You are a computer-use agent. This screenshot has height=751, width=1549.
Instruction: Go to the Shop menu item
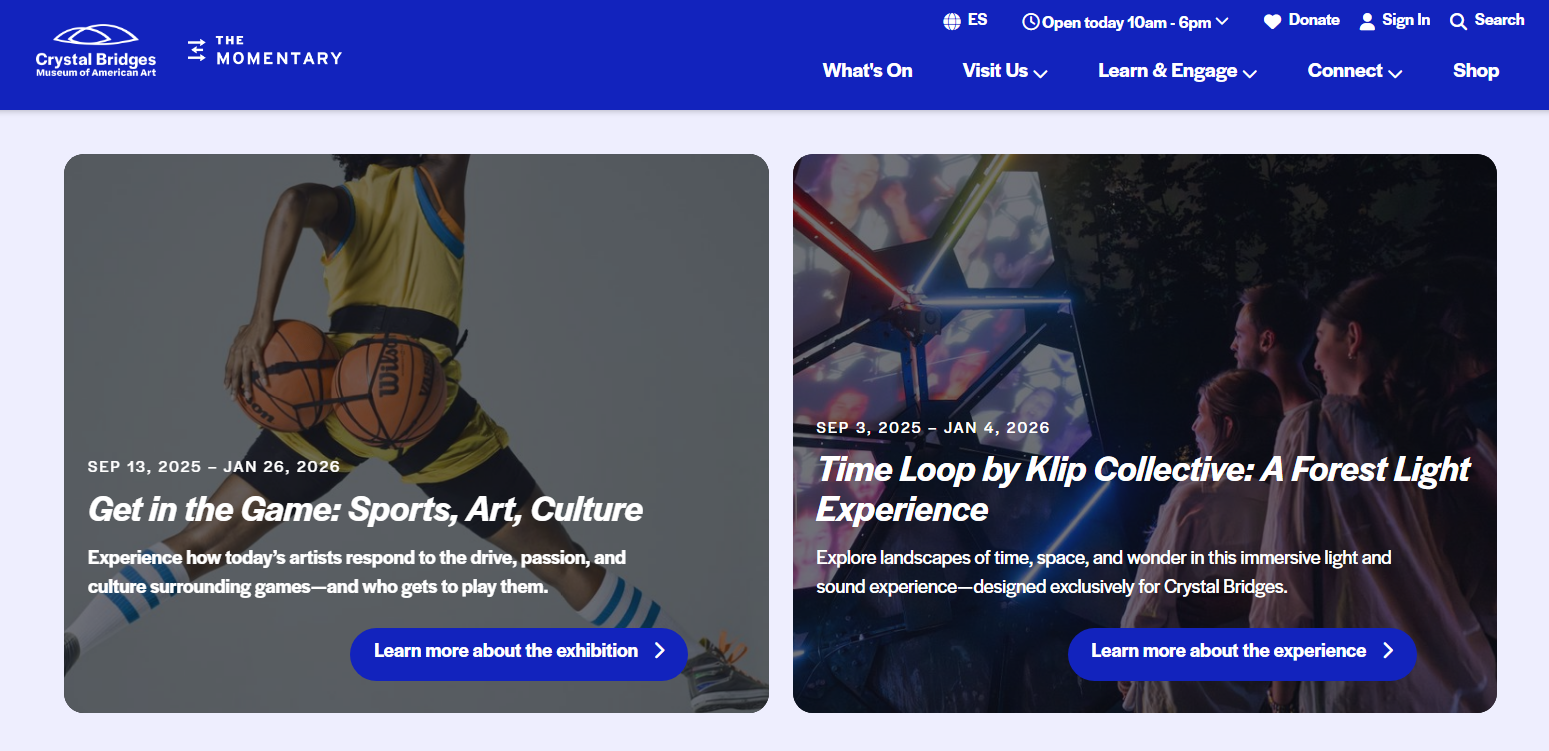(1476, 71)
